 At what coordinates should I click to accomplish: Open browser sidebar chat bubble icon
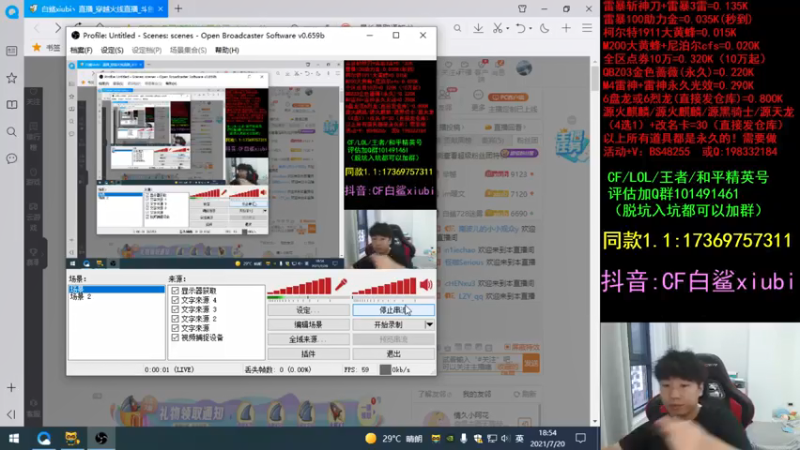pyautogui.click(x=11, y=159)
